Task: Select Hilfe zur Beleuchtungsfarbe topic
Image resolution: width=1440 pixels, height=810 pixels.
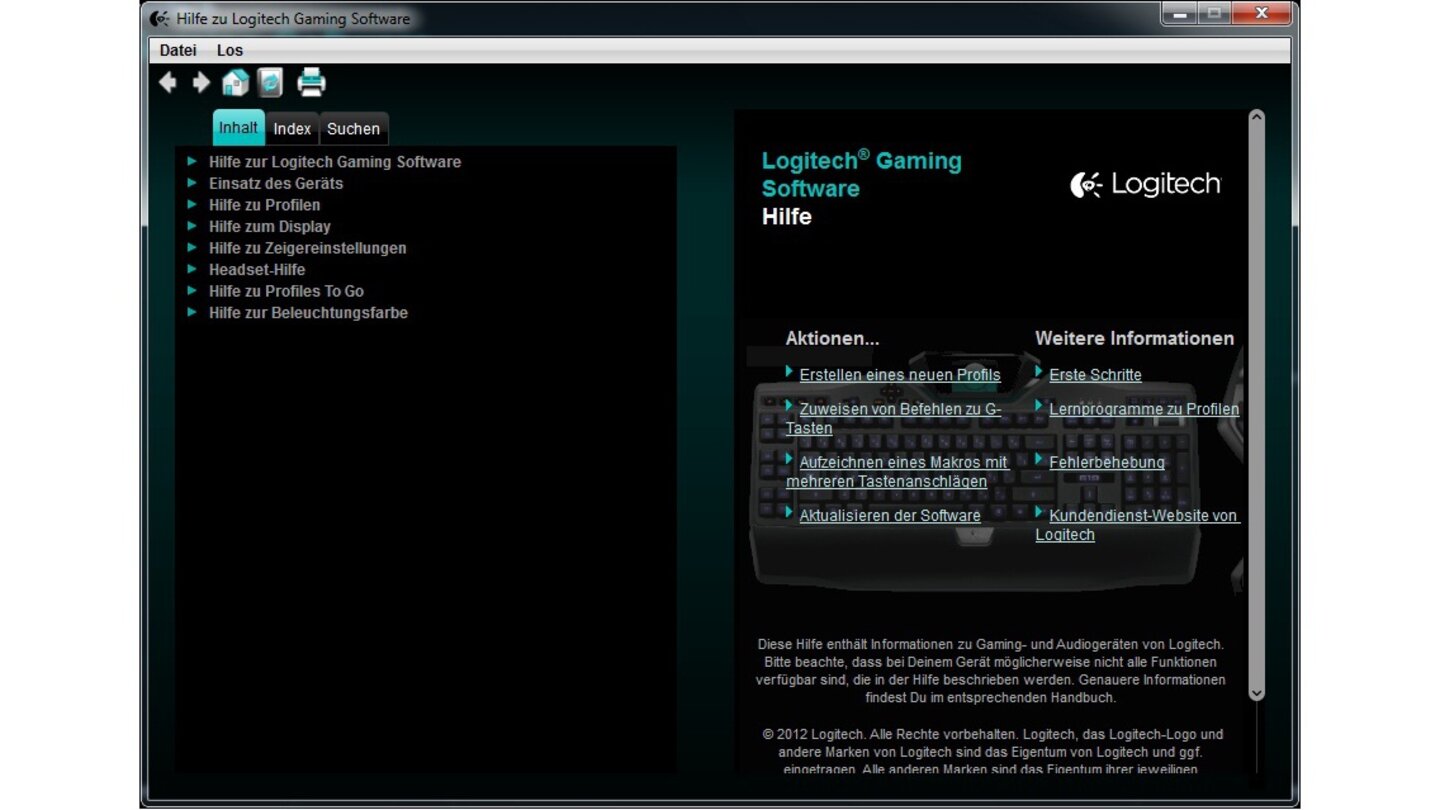Action: [308, 313]
